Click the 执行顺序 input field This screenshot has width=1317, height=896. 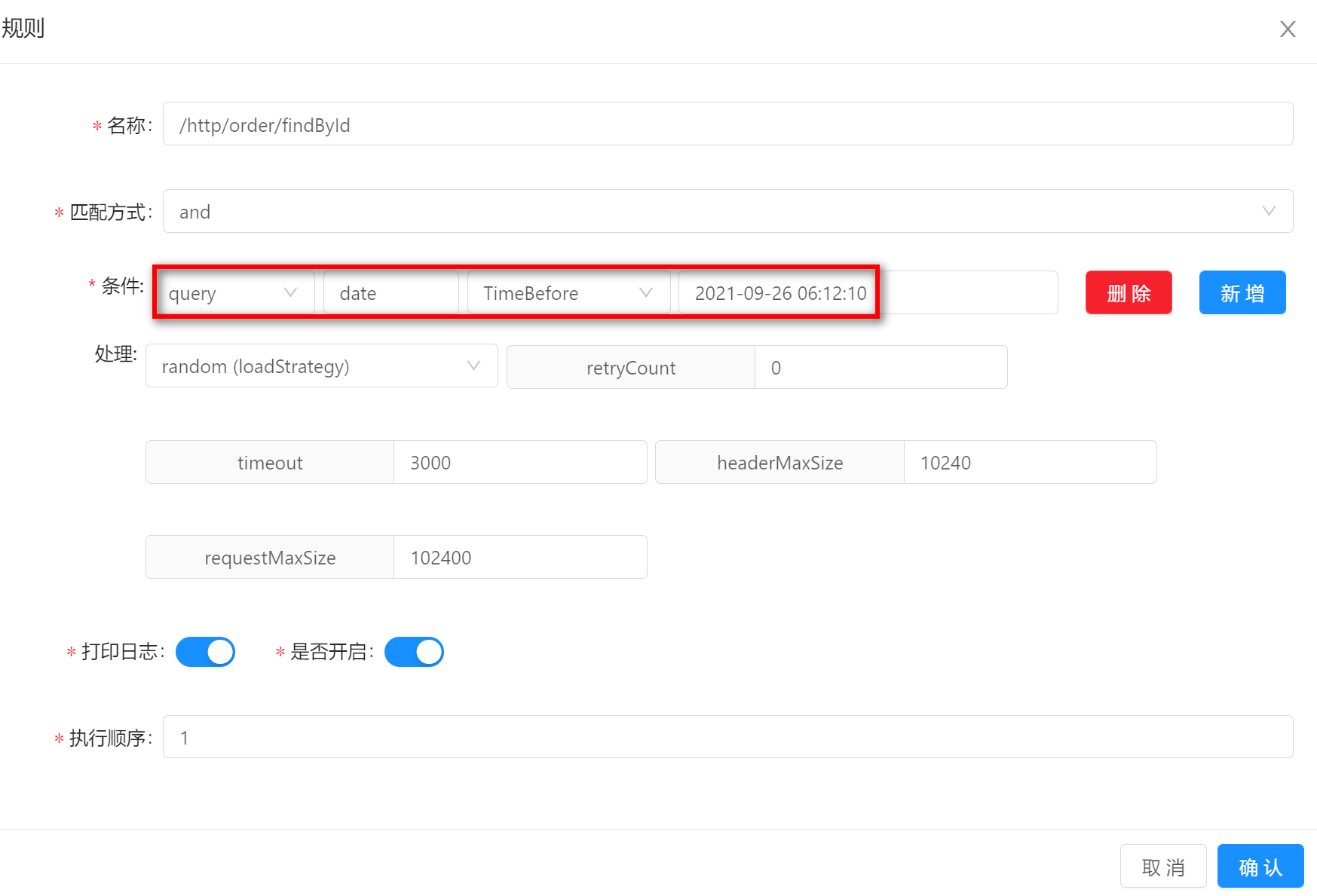tap(727, 737)
